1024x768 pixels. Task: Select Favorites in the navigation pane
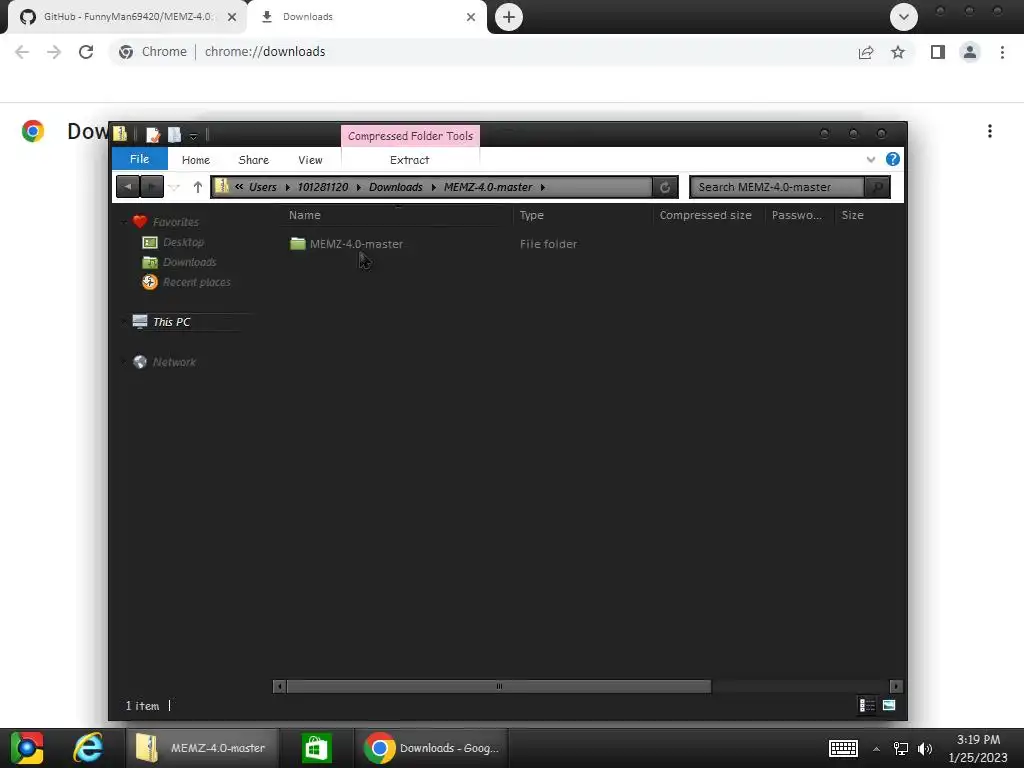pos(175,222)
